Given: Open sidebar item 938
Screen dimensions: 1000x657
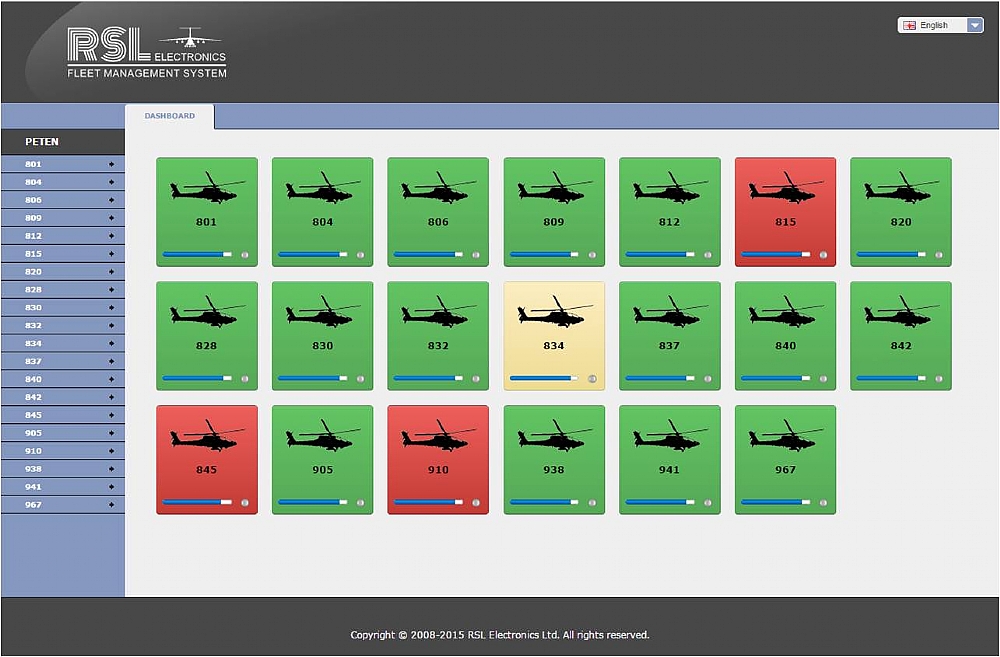Looking at the screenshot, I should click(x=63, y=469).
